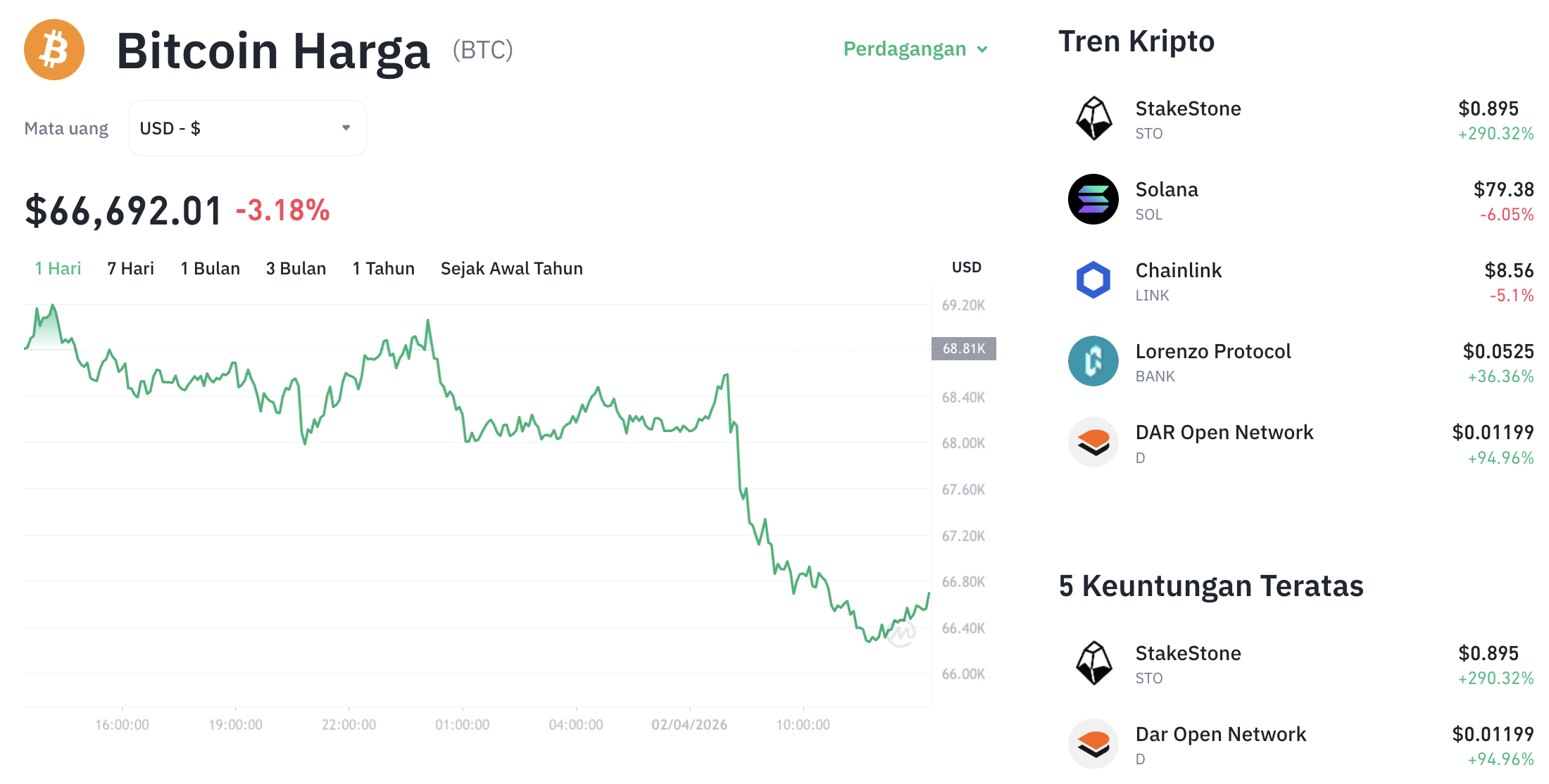Select the Chainlink hexagon icon

point(1093,280)
